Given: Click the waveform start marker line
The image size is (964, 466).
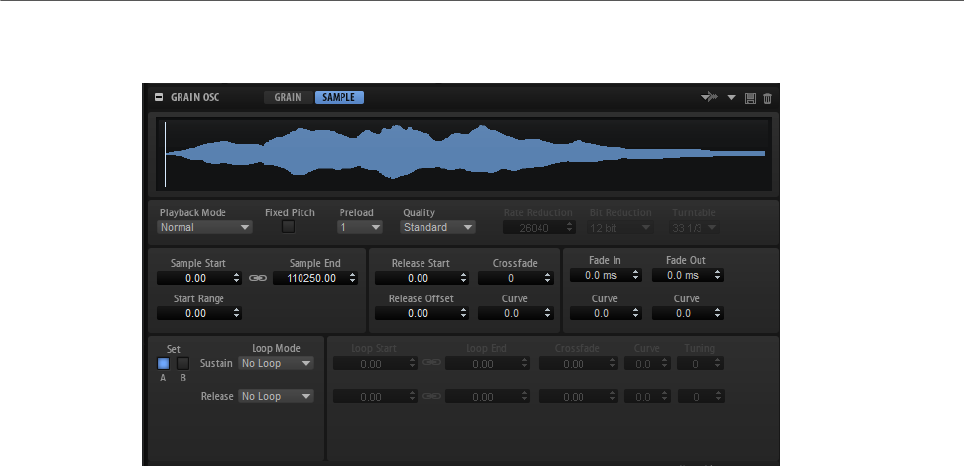Looking at the screenshot, I should tap(165, 154).
